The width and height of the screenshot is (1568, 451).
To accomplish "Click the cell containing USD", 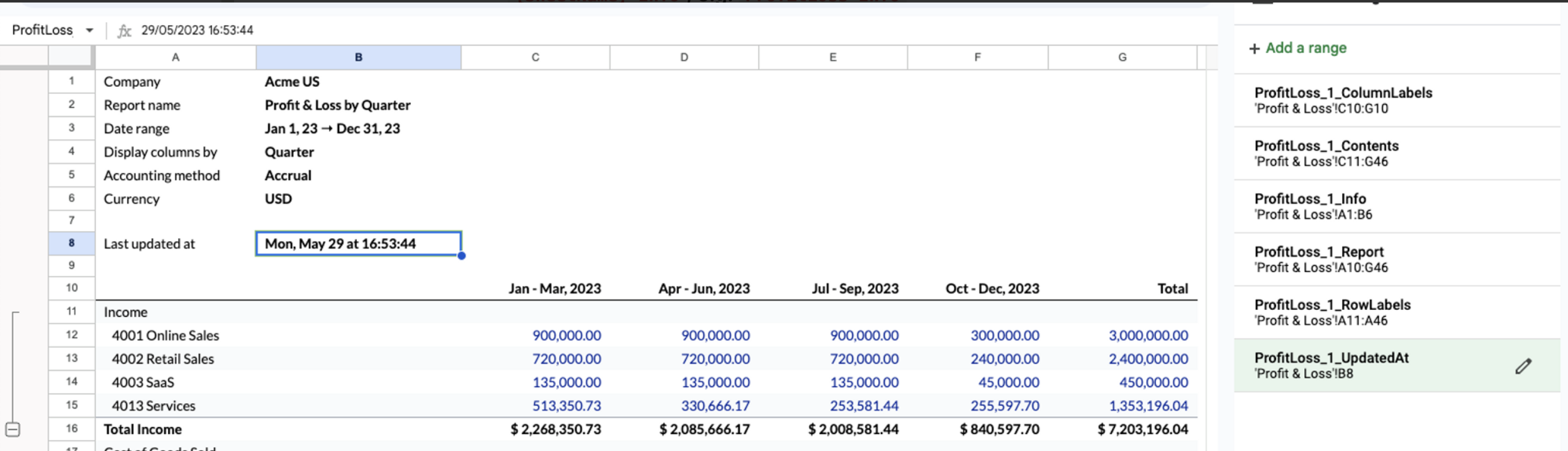I will tap(359, 198).
